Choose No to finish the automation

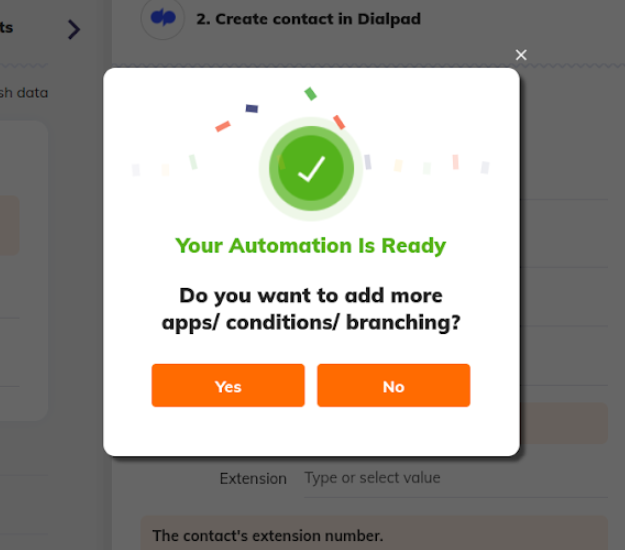[393, 385]
